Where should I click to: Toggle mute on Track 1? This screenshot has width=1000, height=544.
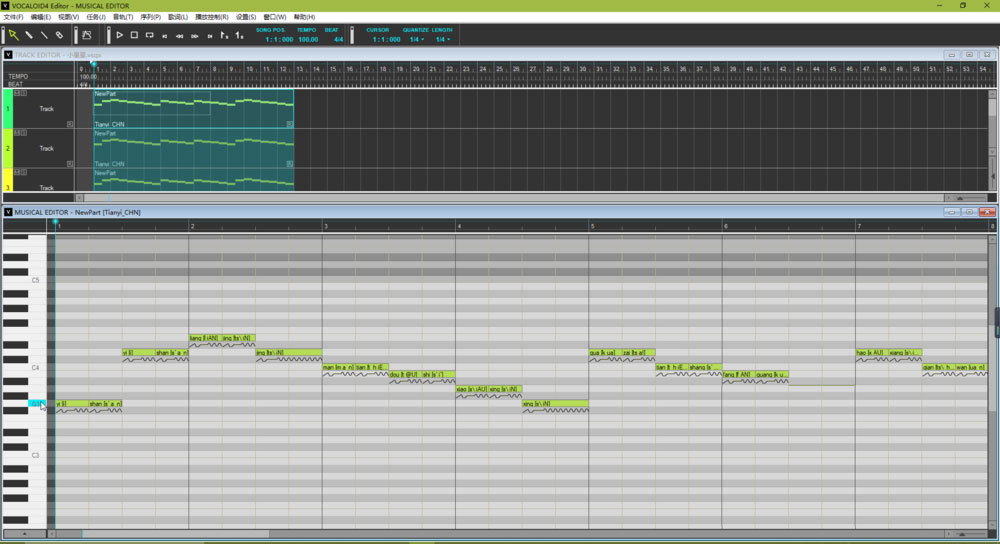(18, 93)
